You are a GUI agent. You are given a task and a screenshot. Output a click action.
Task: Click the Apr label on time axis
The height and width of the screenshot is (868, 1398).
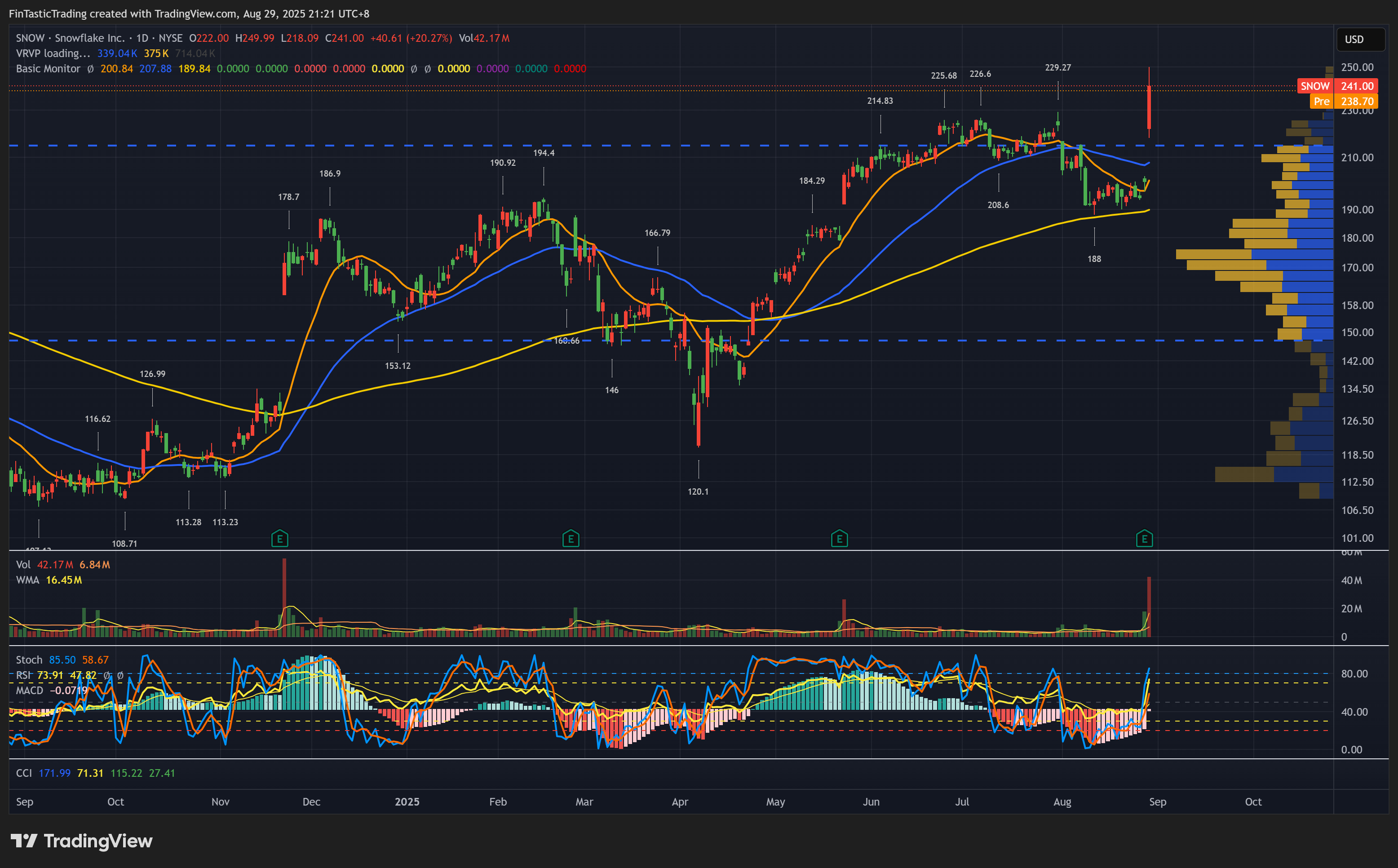(680, 802)
